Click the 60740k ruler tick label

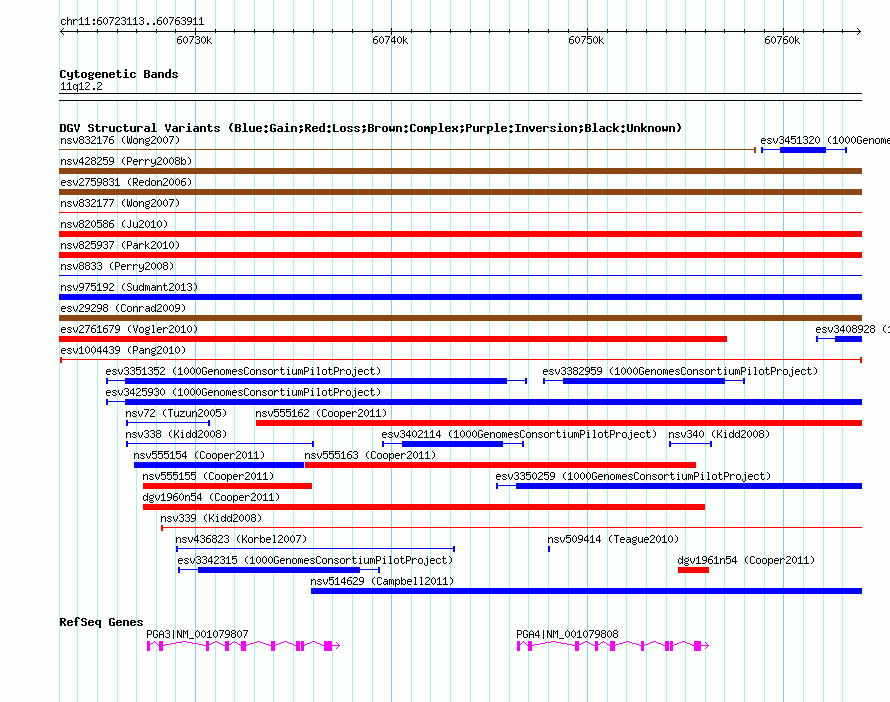390,40
